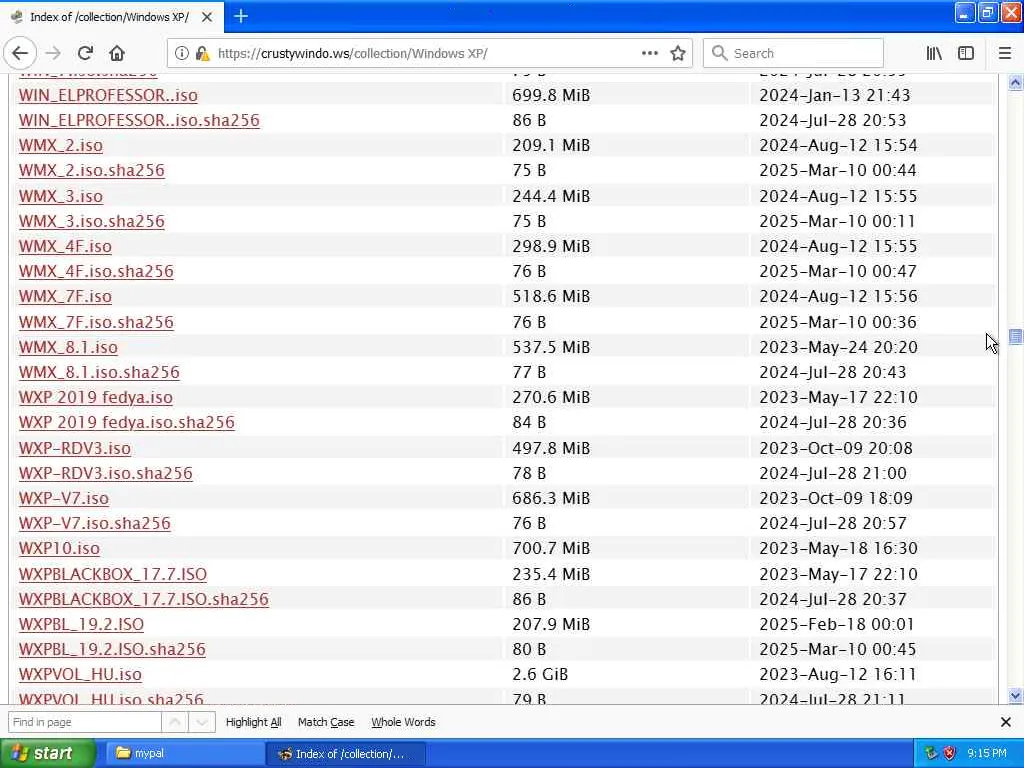Download WXP10.iso

tap(59, 549)
